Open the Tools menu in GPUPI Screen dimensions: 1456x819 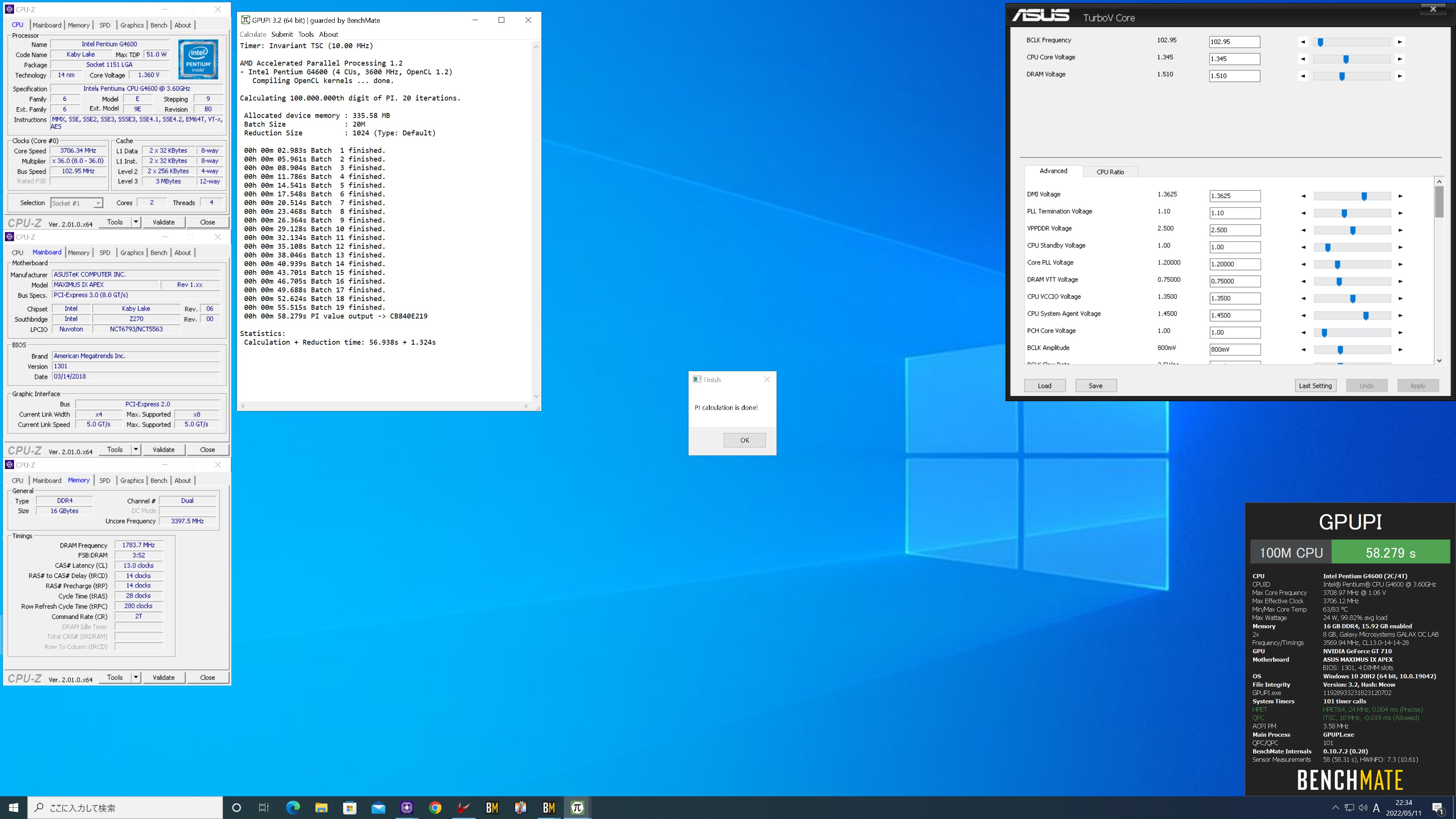pyautogui.click(x=306, y=35)
